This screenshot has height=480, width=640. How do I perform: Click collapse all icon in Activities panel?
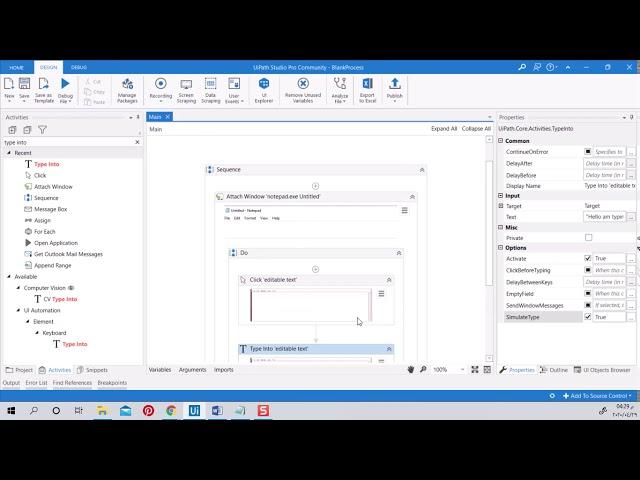(x=27, y=130)
